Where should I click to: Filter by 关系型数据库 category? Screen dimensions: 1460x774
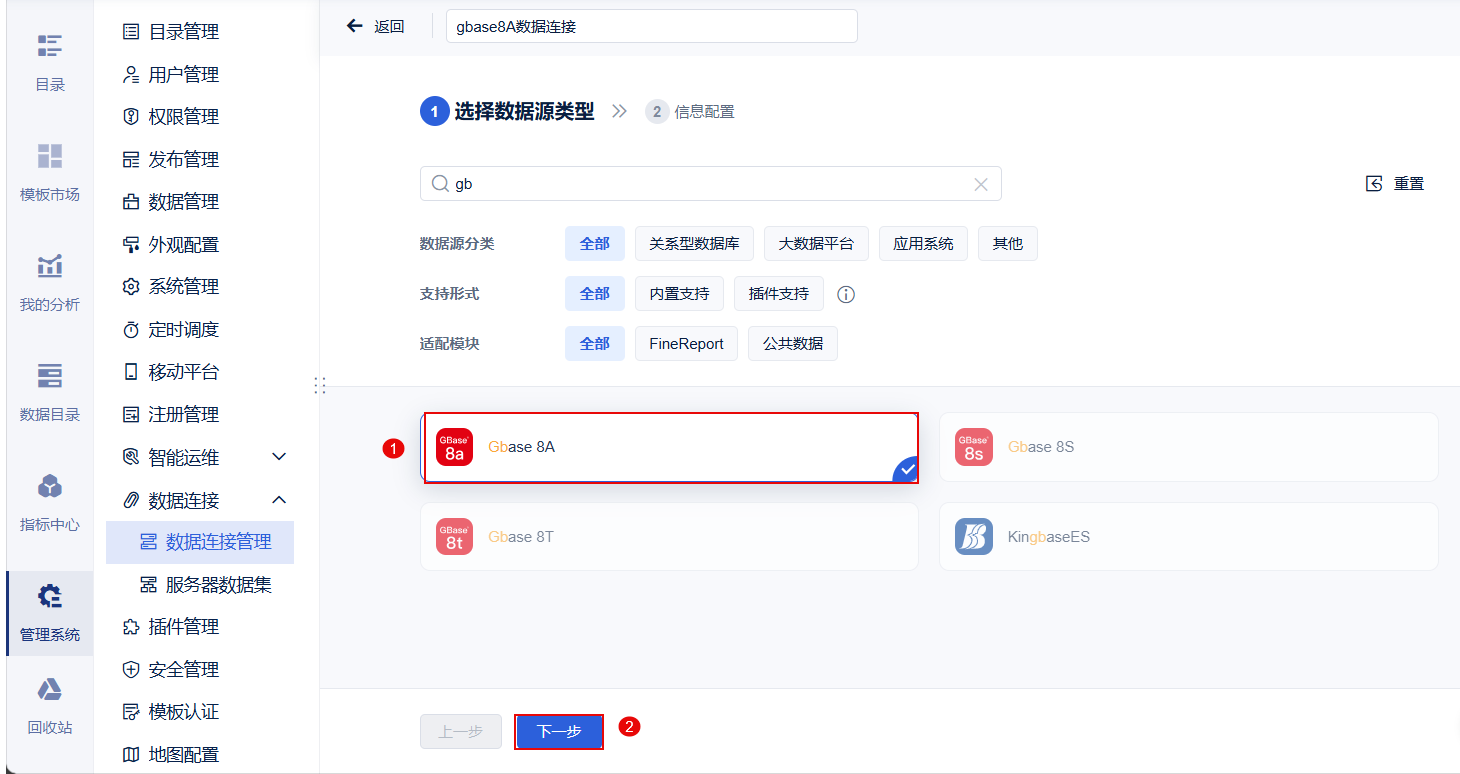click(x=695, y=244)
